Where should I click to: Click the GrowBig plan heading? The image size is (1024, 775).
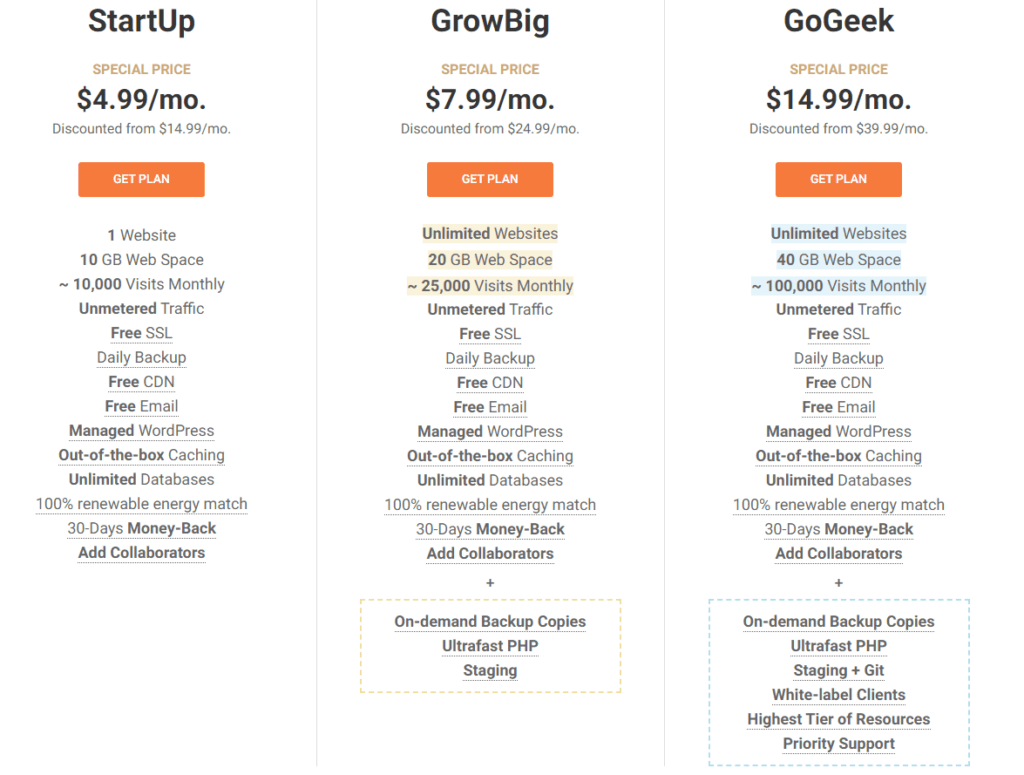(490, 21)
